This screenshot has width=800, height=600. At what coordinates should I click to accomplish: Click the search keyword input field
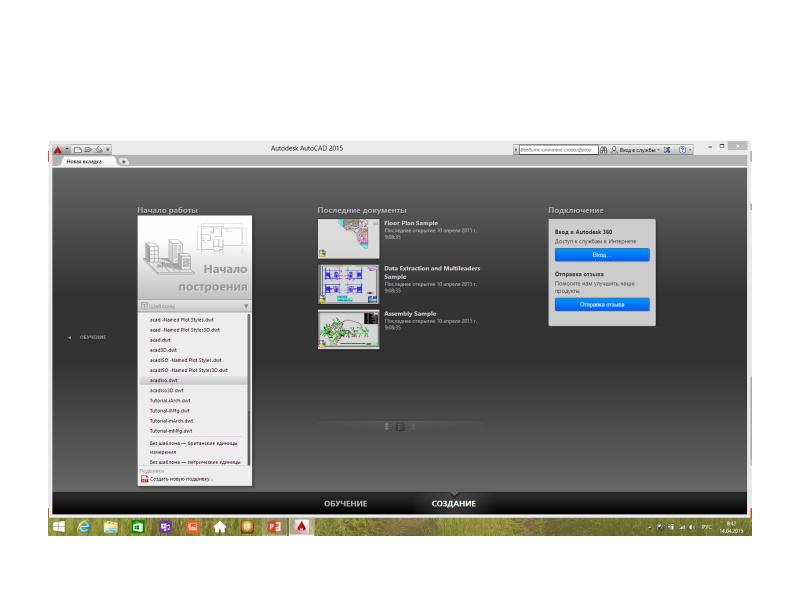558,150
